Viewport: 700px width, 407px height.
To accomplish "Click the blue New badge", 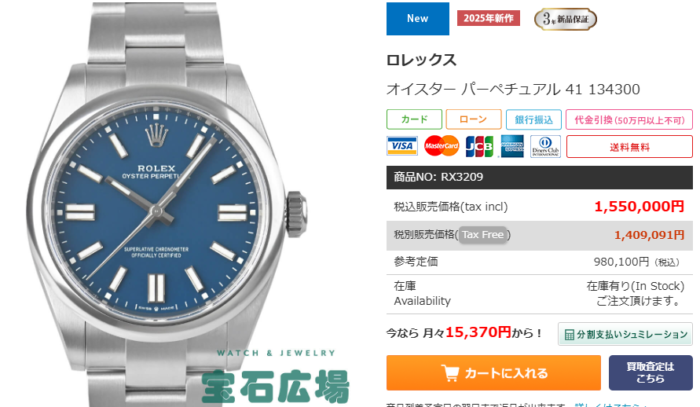I will pos(417,19).
